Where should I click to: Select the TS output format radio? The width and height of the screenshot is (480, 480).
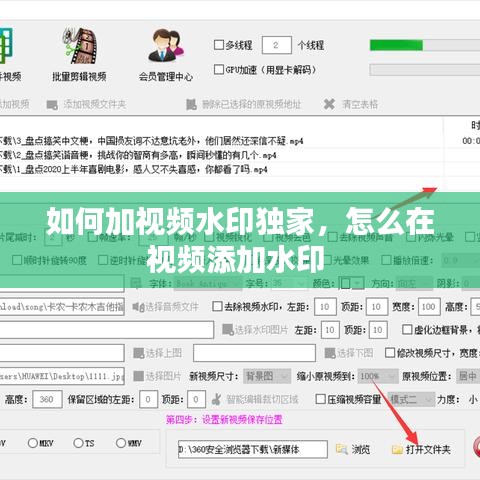click(x=78, y=443)
